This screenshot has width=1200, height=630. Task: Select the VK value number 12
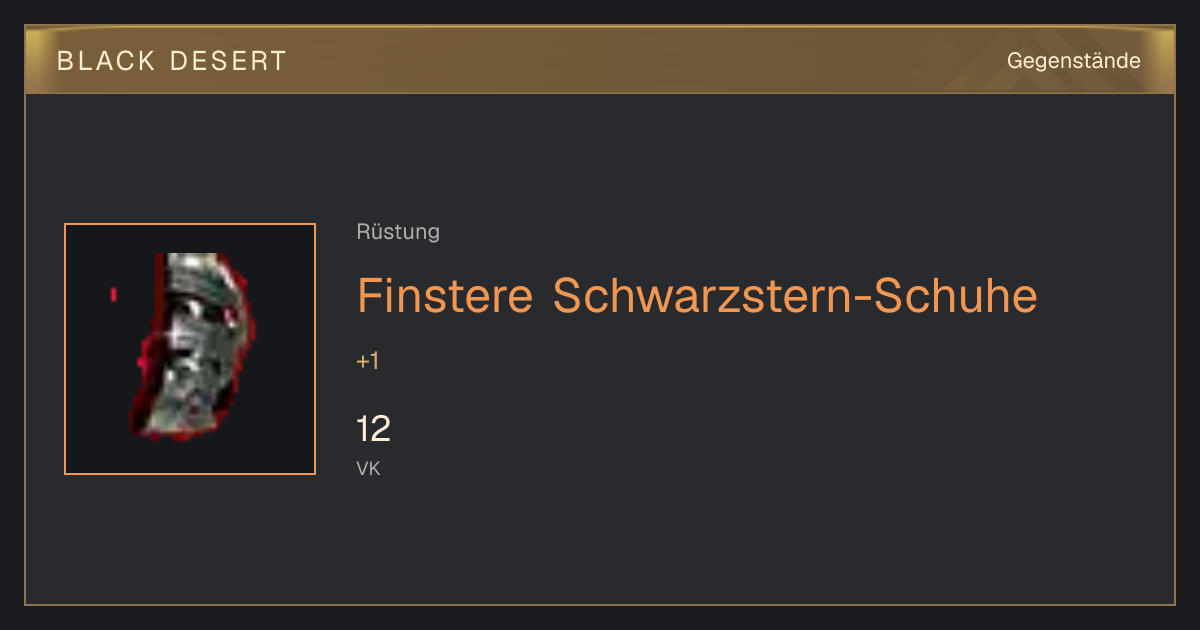pos(373,429)
